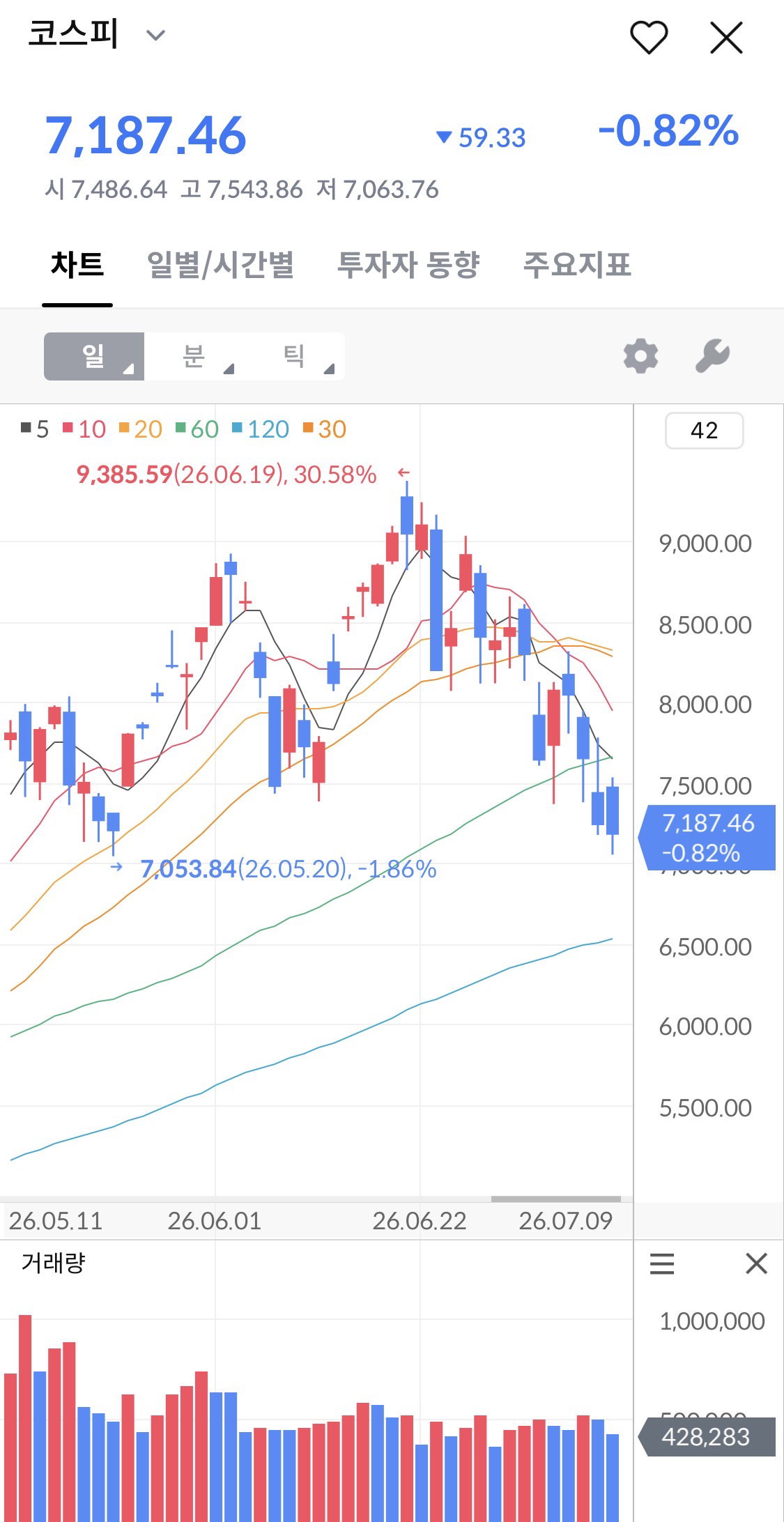Viewport: 784px width, 1522px height.
Task: Switch to the 투자자 동향 tab
Action: pyautogui.click(x=408, y=266)
